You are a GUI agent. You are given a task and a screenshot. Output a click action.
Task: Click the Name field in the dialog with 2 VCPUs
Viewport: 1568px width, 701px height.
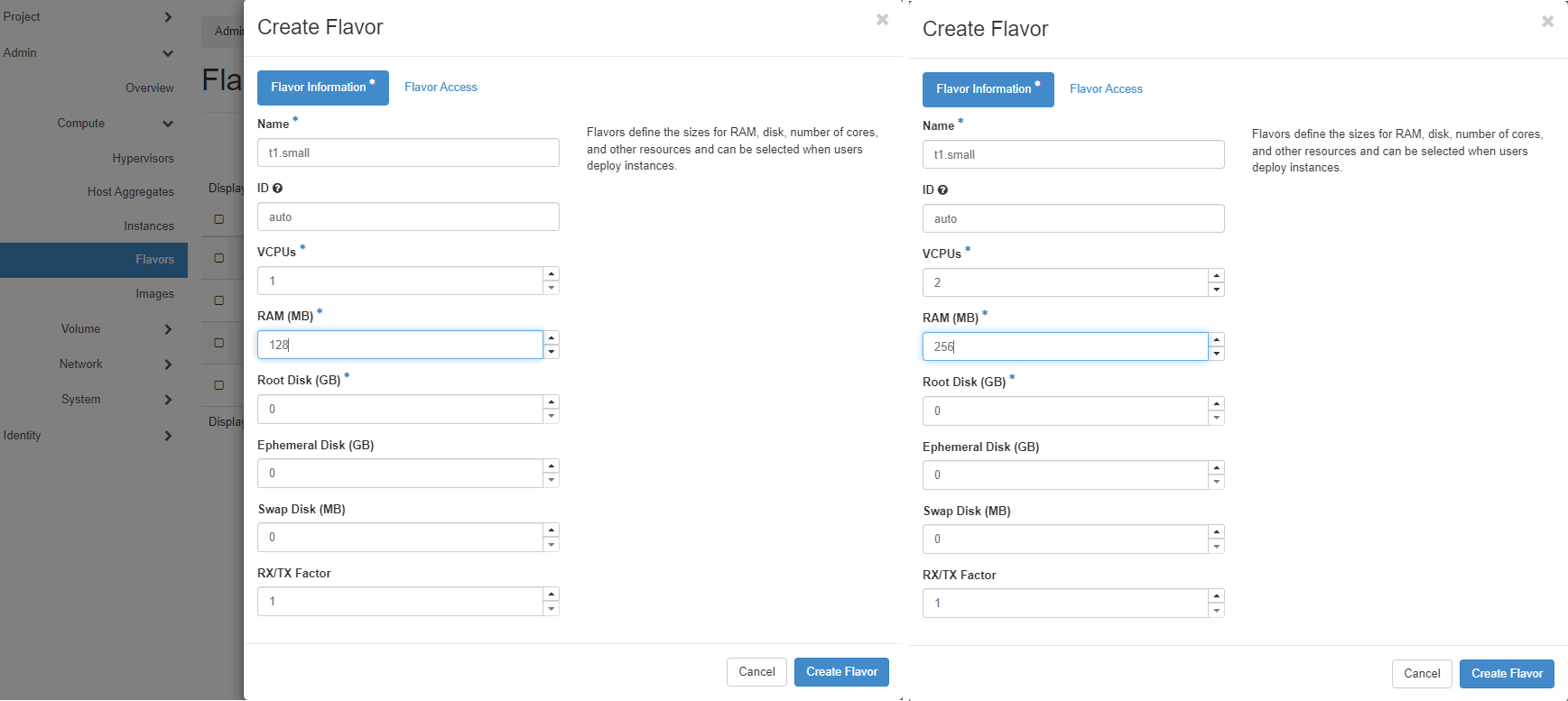click(x=1073, y=154)
